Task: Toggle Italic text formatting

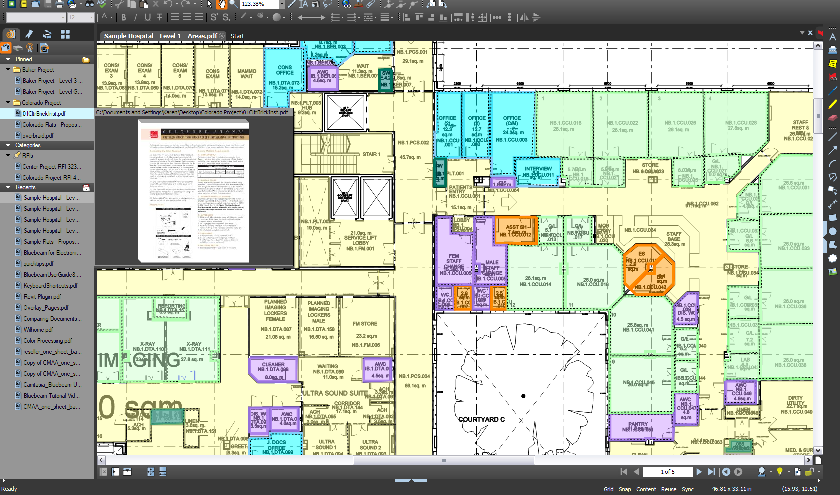Action: pos(135,17)
